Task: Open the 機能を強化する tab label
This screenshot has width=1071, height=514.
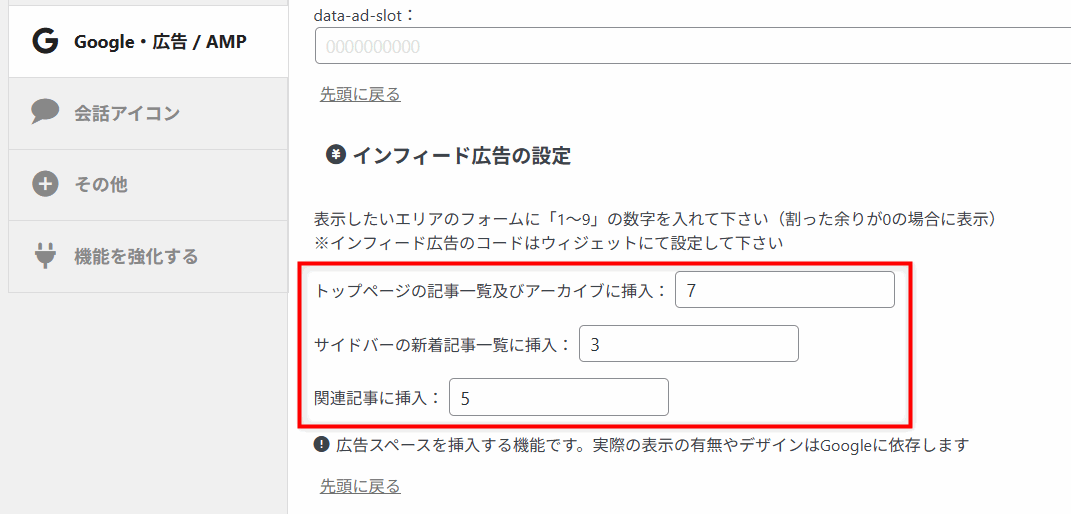Action: click(136, 257)
